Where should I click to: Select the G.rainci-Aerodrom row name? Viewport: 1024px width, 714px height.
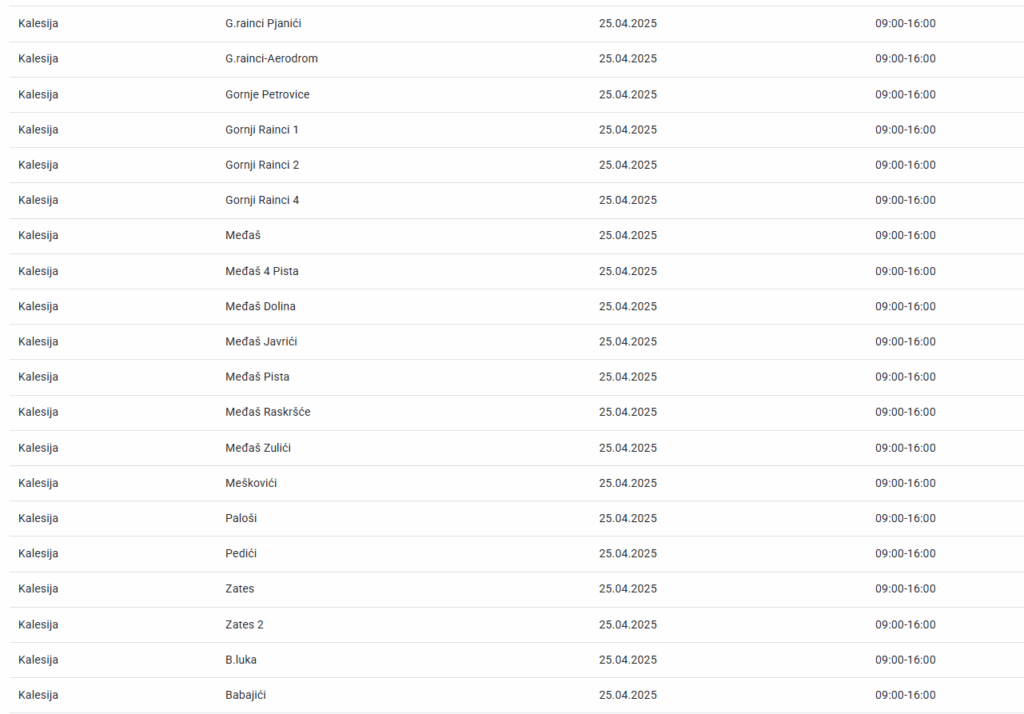(x=271, y=58)
